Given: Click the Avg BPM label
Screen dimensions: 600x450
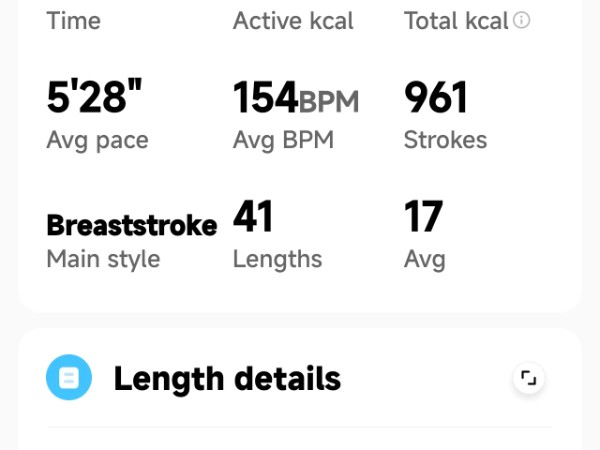Looking at the screenshot, I should click(283, 140).
